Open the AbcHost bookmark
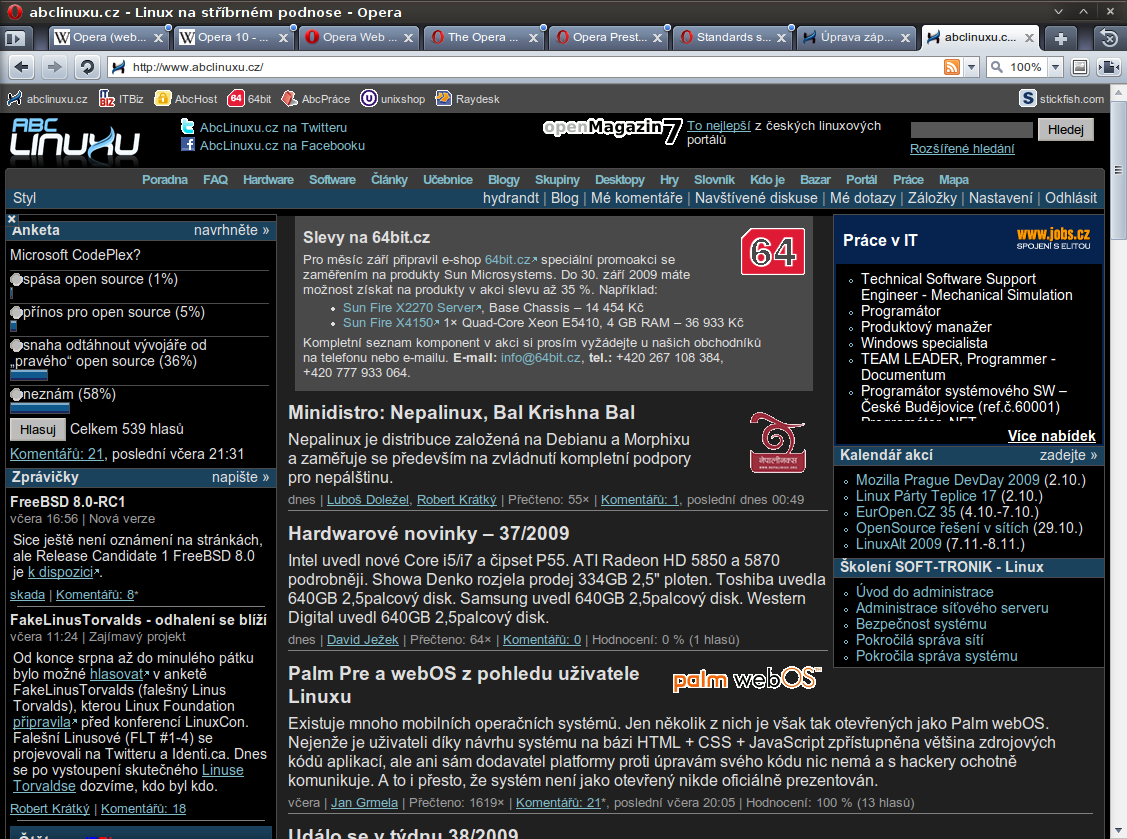Image resolution: width=1127 pixels, height=839 pixels. pyautogui.click(x=186, y=99)
